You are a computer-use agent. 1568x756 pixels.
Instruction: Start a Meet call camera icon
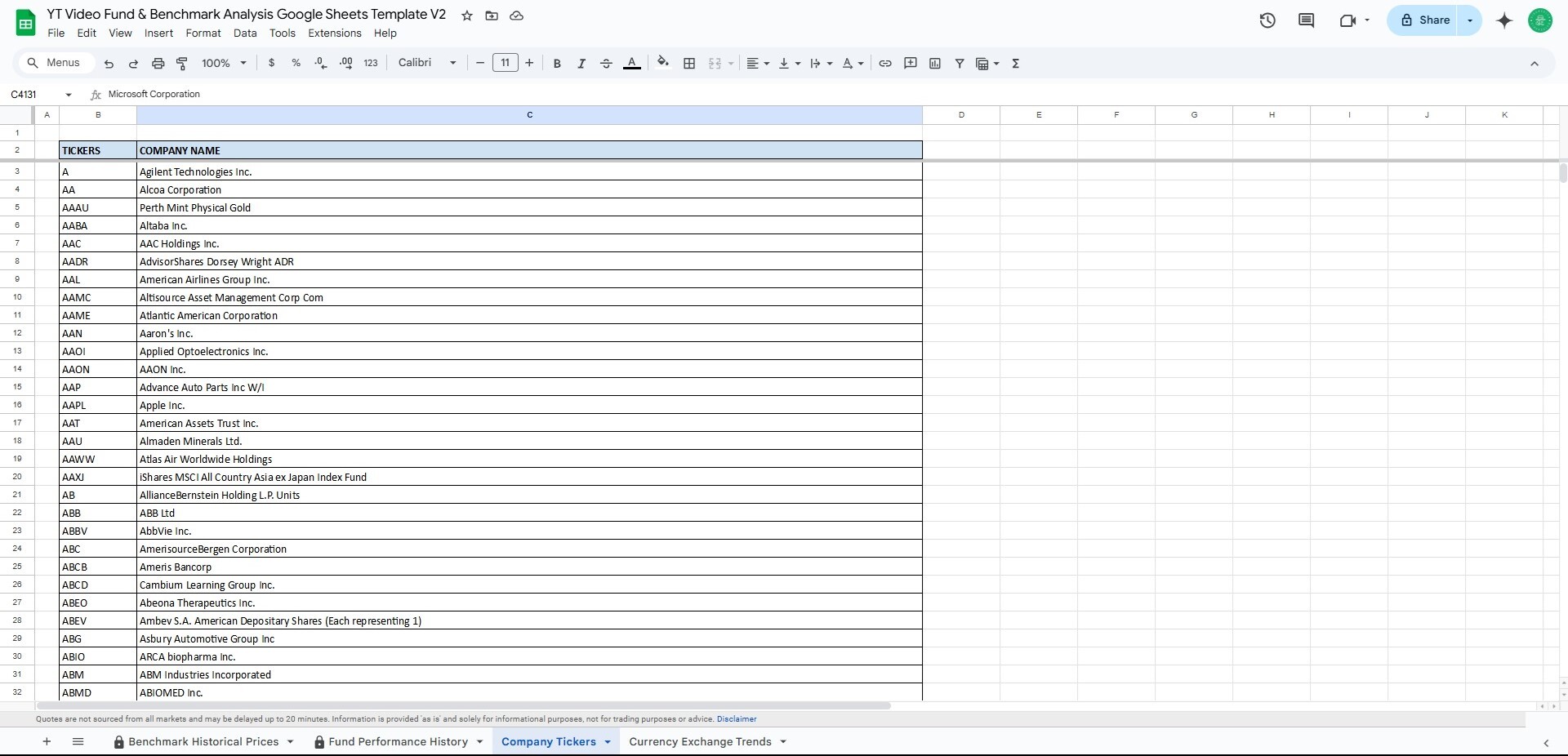pos(1348,20)
